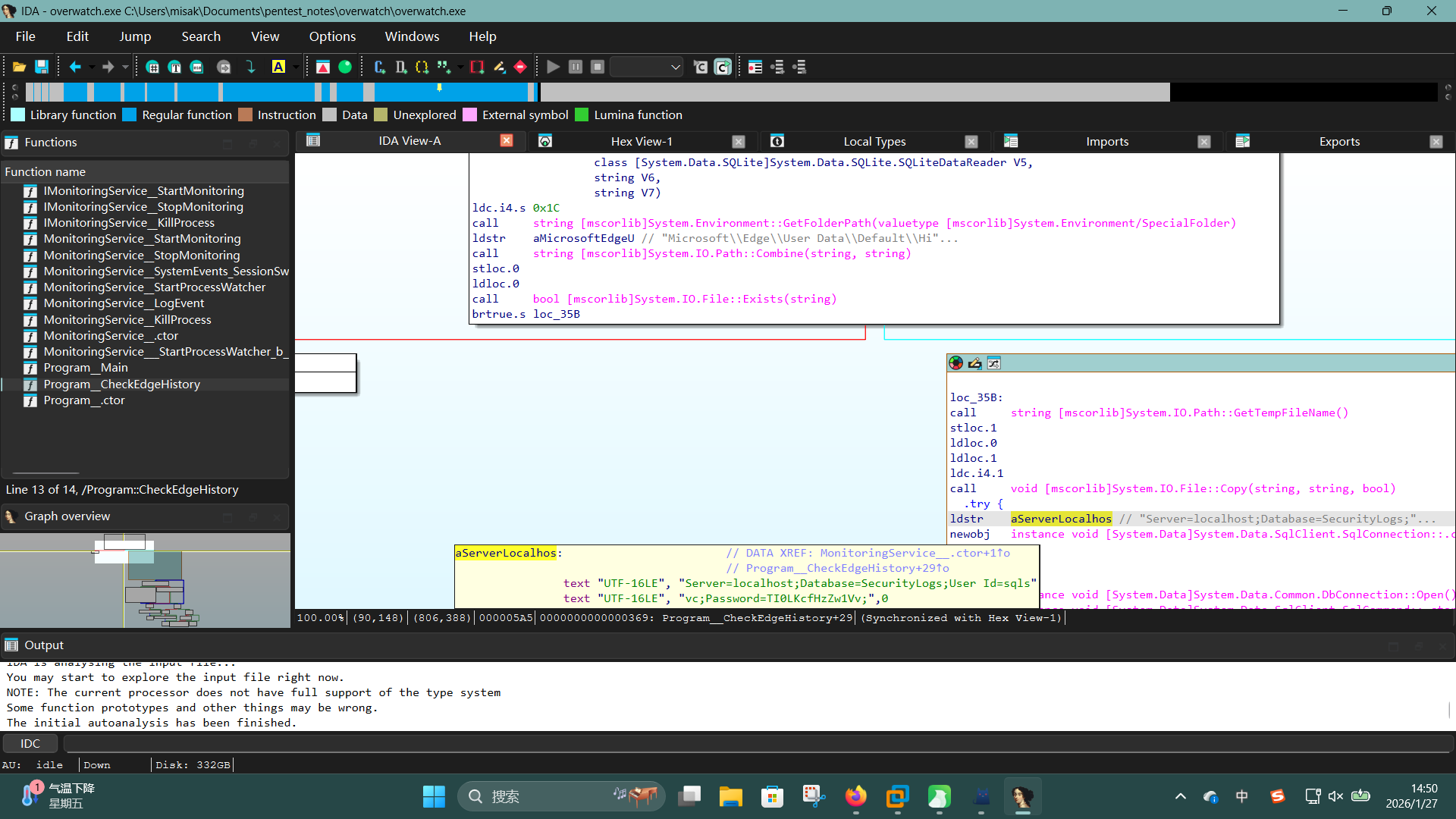This screenshot has width=1456, height=819.
Task: Click the IDC command language button
Action: 30,743
